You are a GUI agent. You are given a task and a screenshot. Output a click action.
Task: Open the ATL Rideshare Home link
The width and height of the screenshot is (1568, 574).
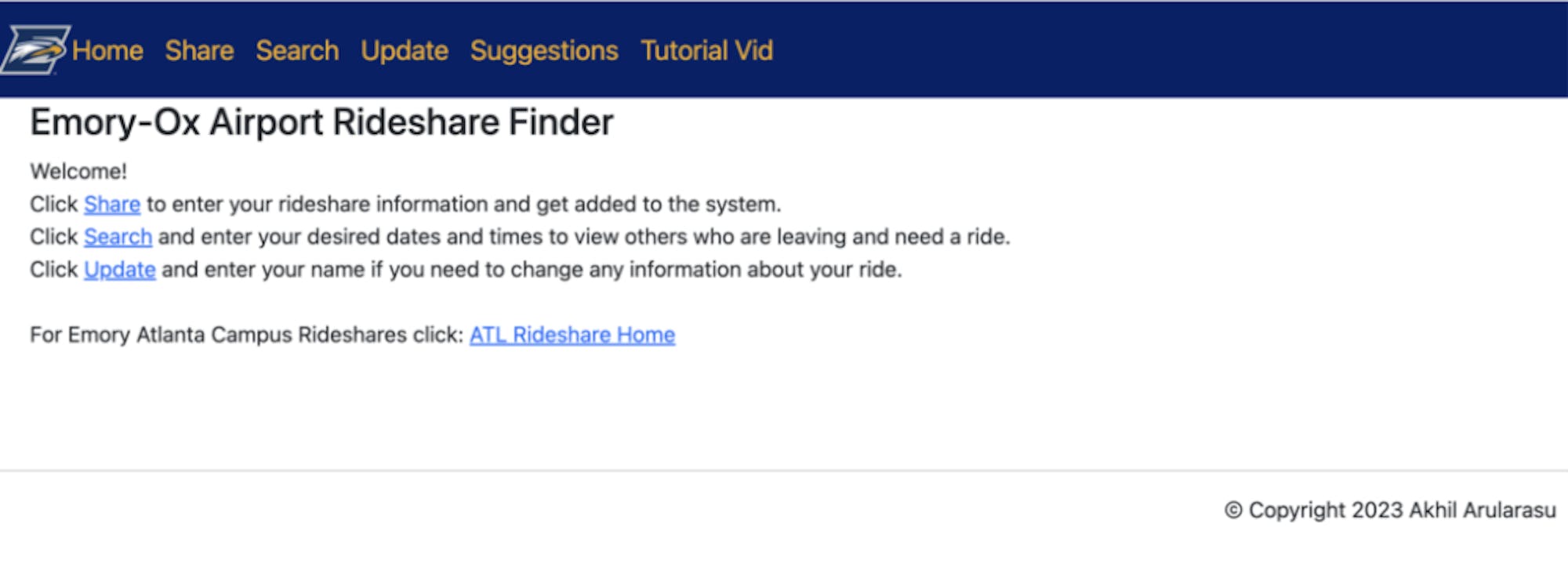(572, 335)
